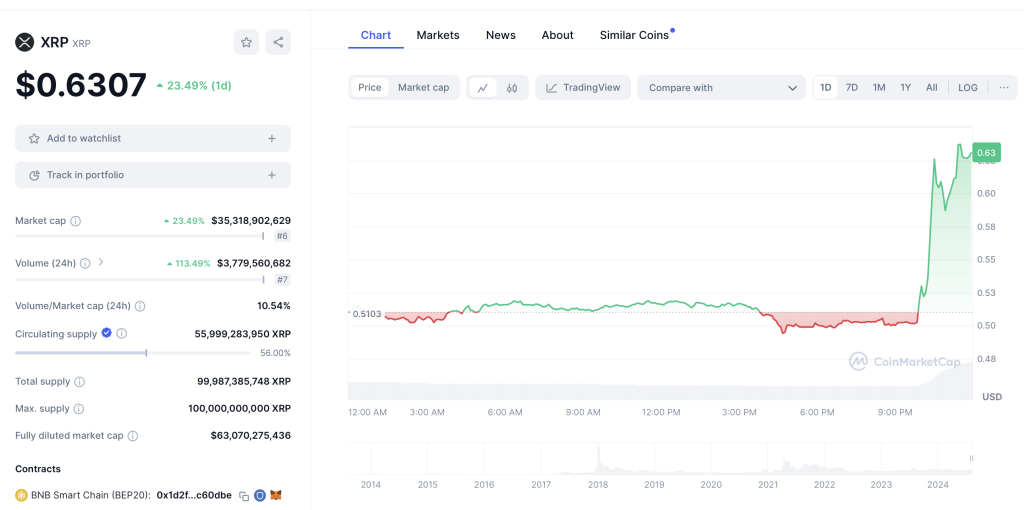This screenshot has width=1024, height=510.
Task: Click the Track in portfolio button
Action: [153, 175]
